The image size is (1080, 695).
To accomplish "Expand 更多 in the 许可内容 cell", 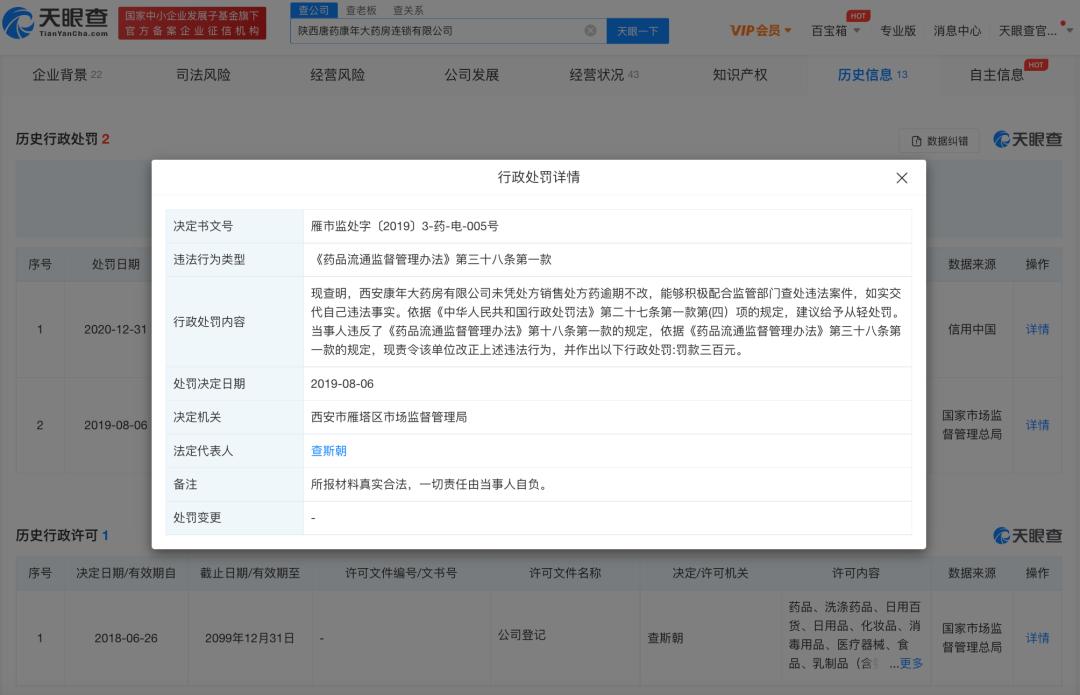I will pyautogui.click(x=914, y=662).
